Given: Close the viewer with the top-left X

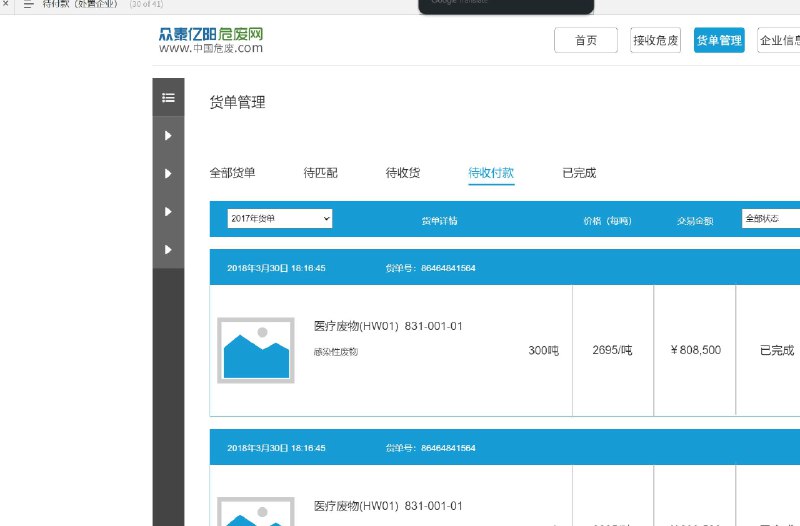Looking at the screenshot, I should pos(6,3).
